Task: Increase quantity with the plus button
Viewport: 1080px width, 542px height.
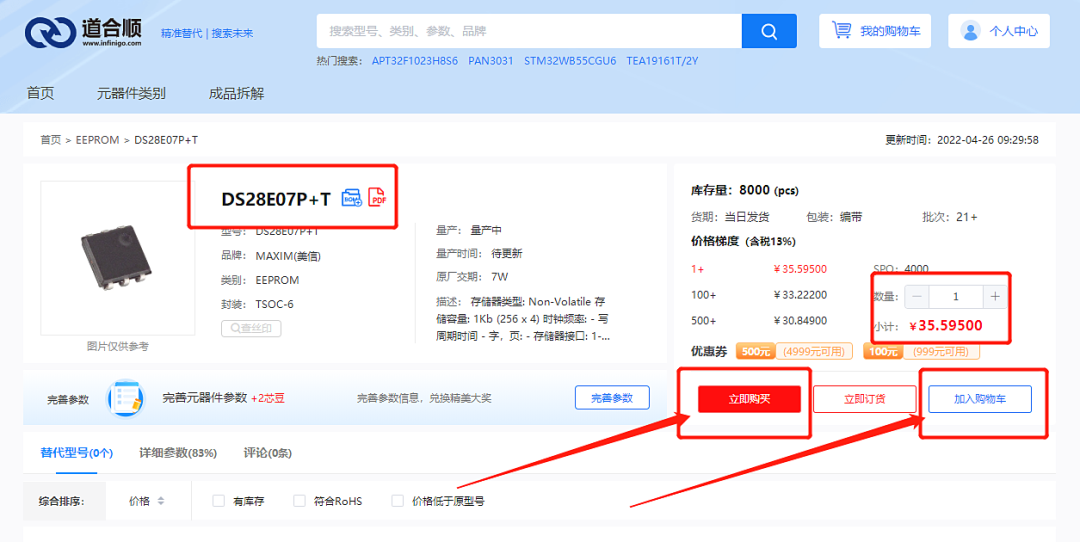Action: [x=995, y=296]
